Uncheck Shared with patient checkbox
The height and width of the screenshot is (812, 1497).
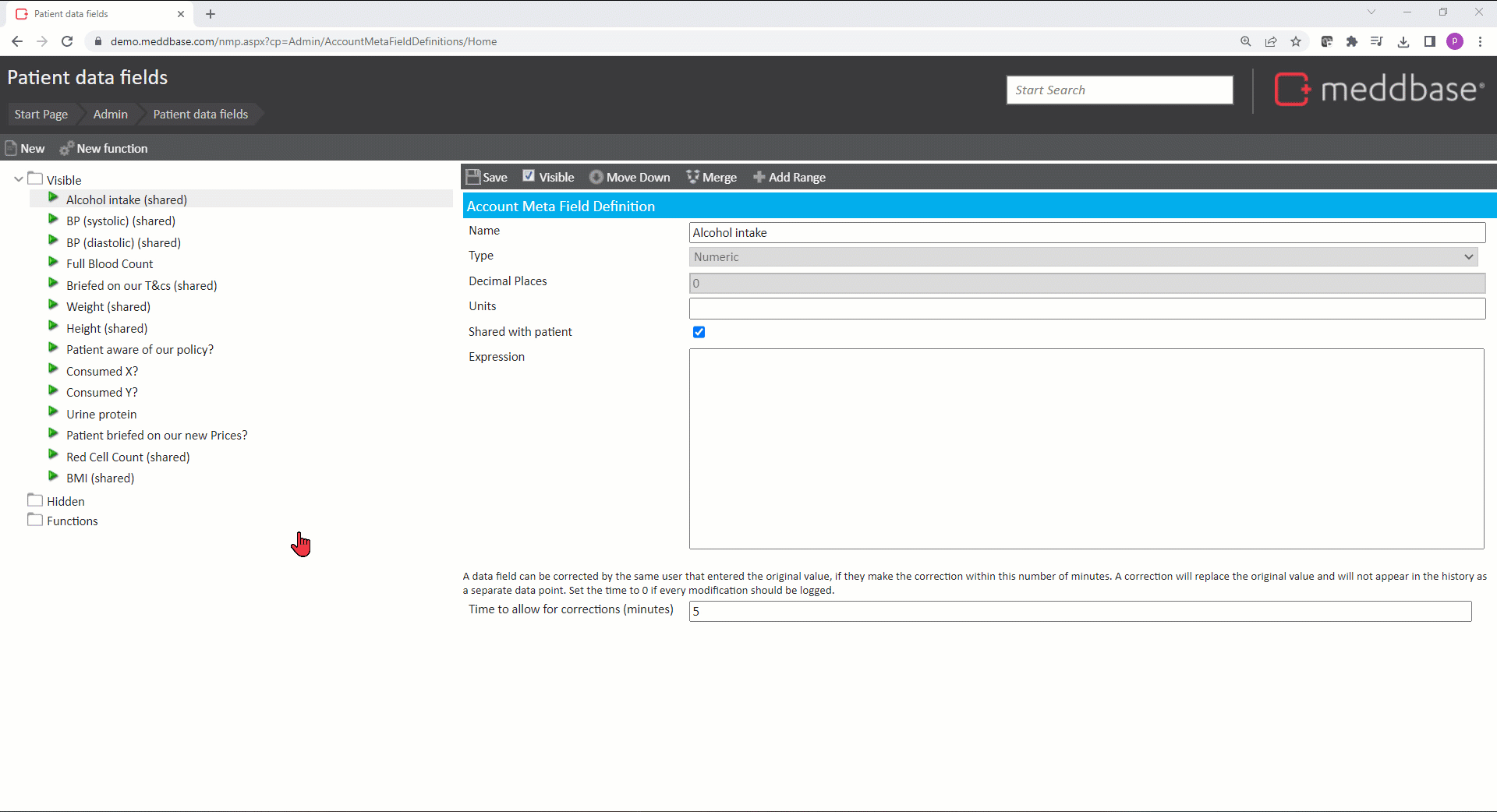point(699,332)
